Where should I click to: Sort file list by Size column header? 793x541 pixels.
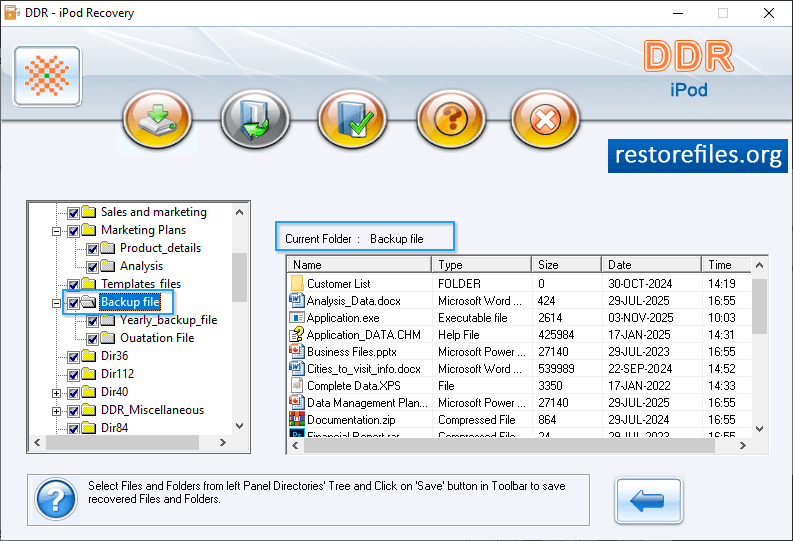point(566,264)
